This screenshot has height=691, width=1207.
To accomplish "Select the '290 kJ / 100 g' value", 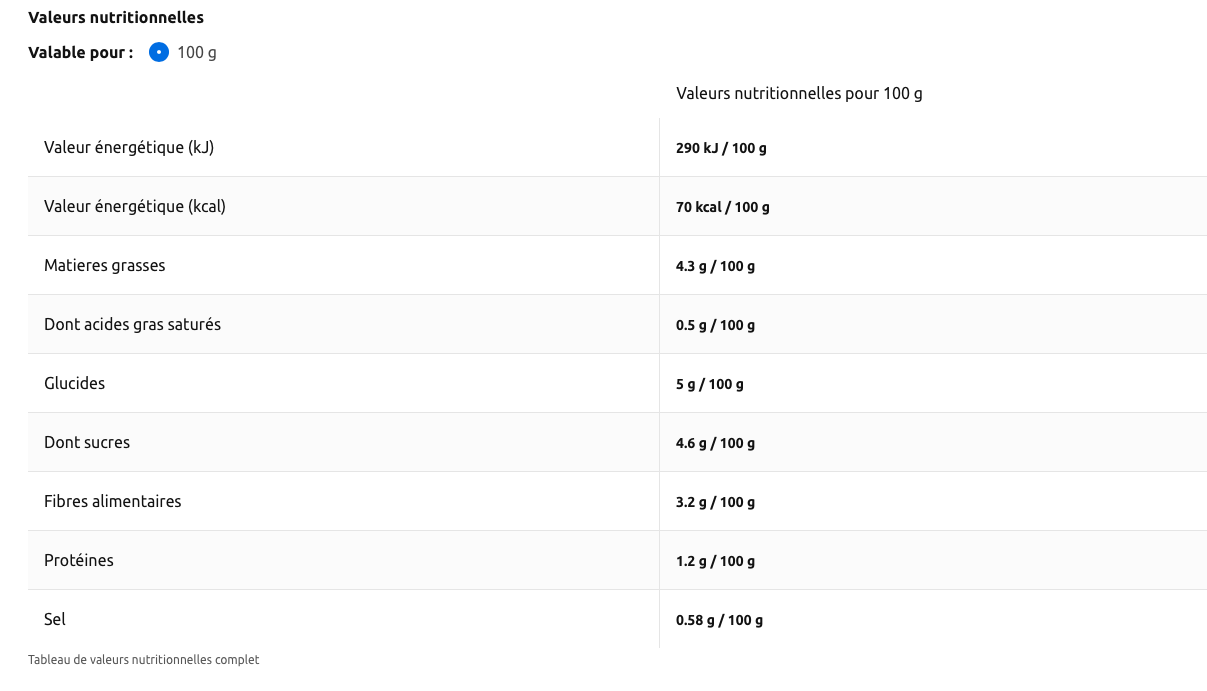I will click(x=721, y=149).
